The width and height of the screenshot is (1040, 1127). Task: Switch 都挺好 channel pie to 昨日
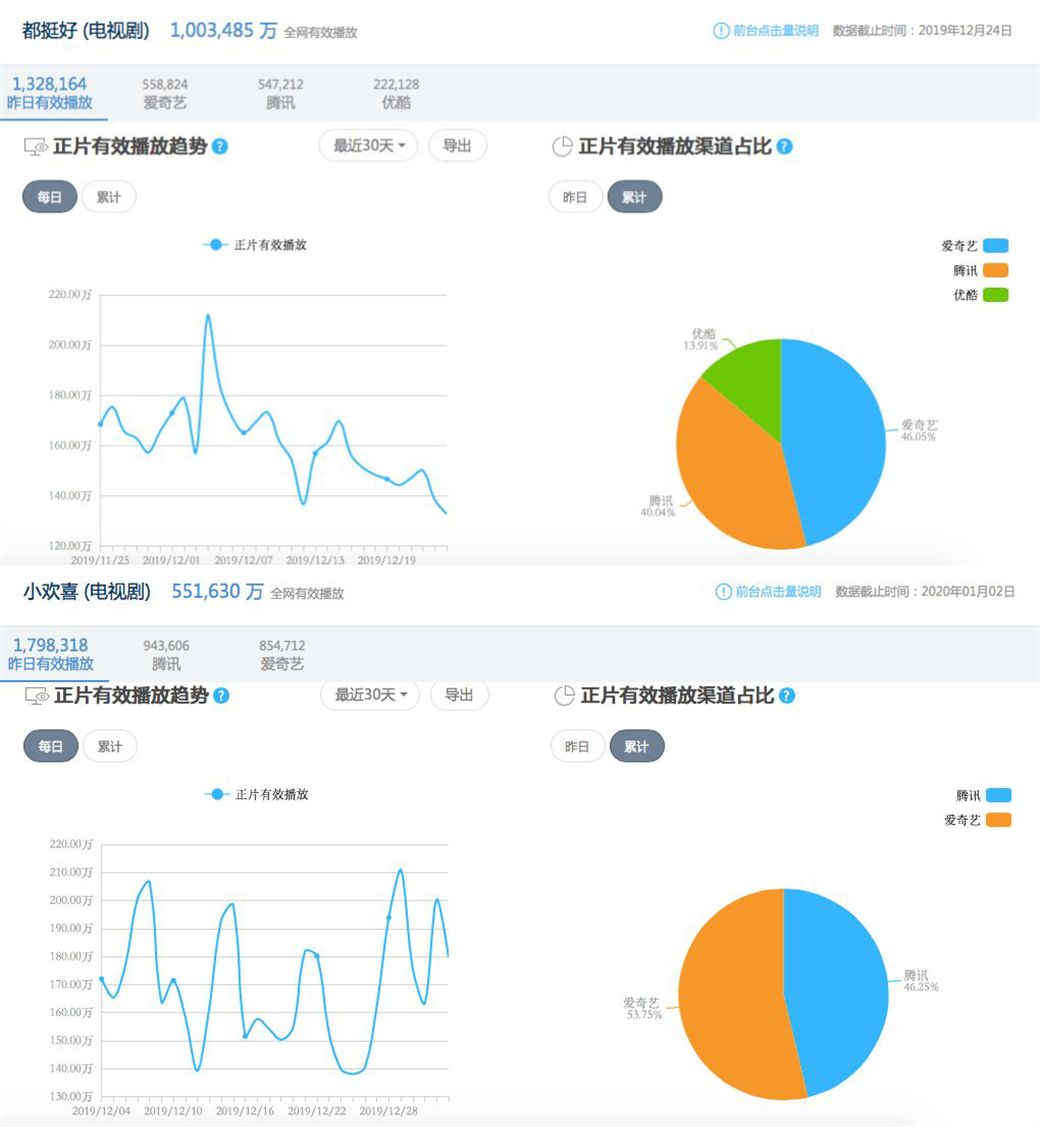click(x=578, y=197)
